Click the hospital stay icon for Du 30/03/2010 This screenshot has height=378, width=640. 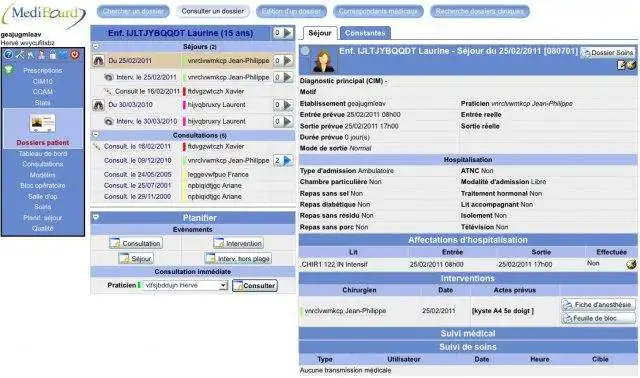[x=98, y=105]
